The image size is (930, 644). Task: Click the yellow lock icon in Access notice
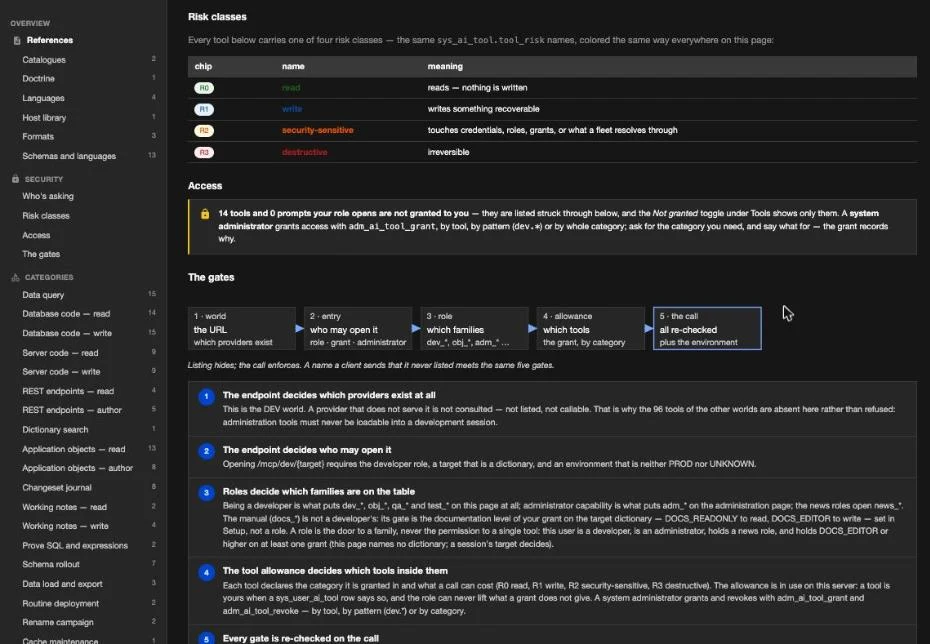point(205,214)
